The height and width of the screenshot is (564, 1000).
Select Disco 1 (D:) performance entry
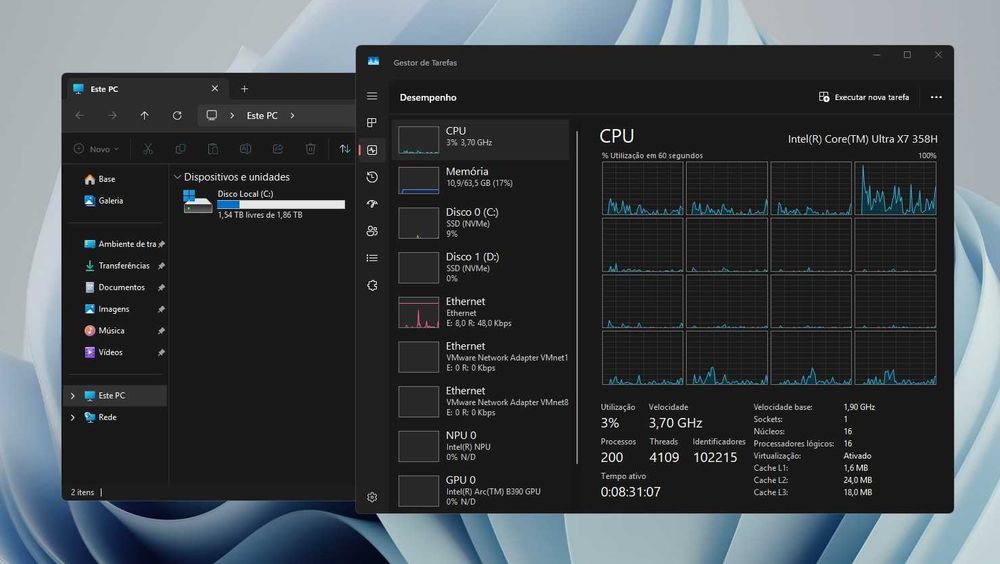480,267
